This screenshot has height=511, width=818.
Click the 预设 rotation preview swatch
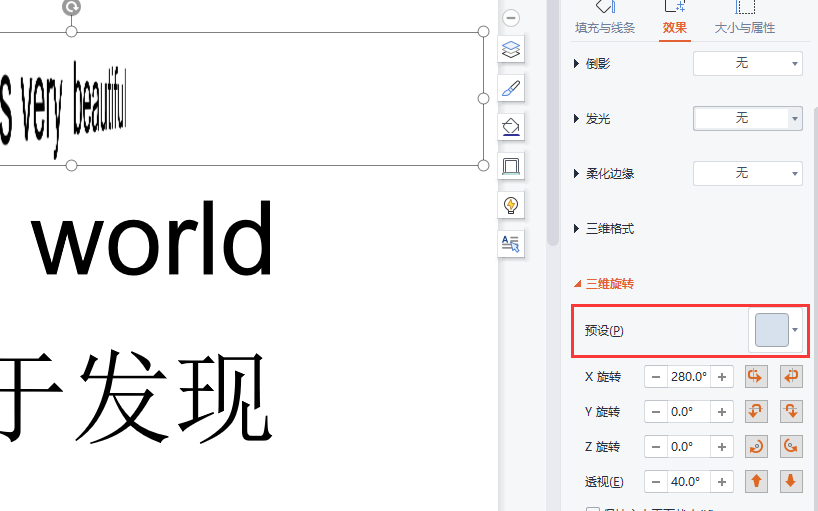pyautogui.click(x=772, y=330)
